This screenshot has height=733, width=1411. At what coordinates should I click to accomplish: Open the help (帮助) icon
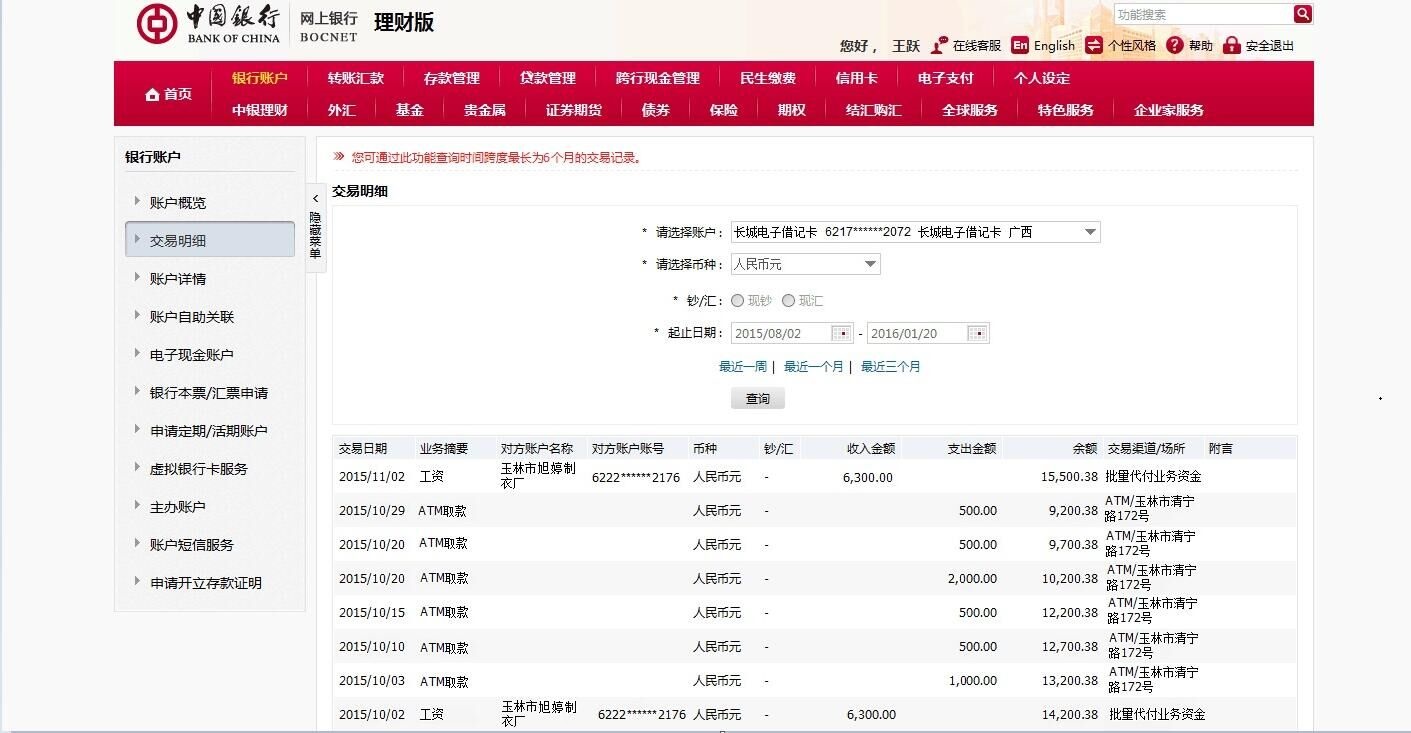(1175, 45)
